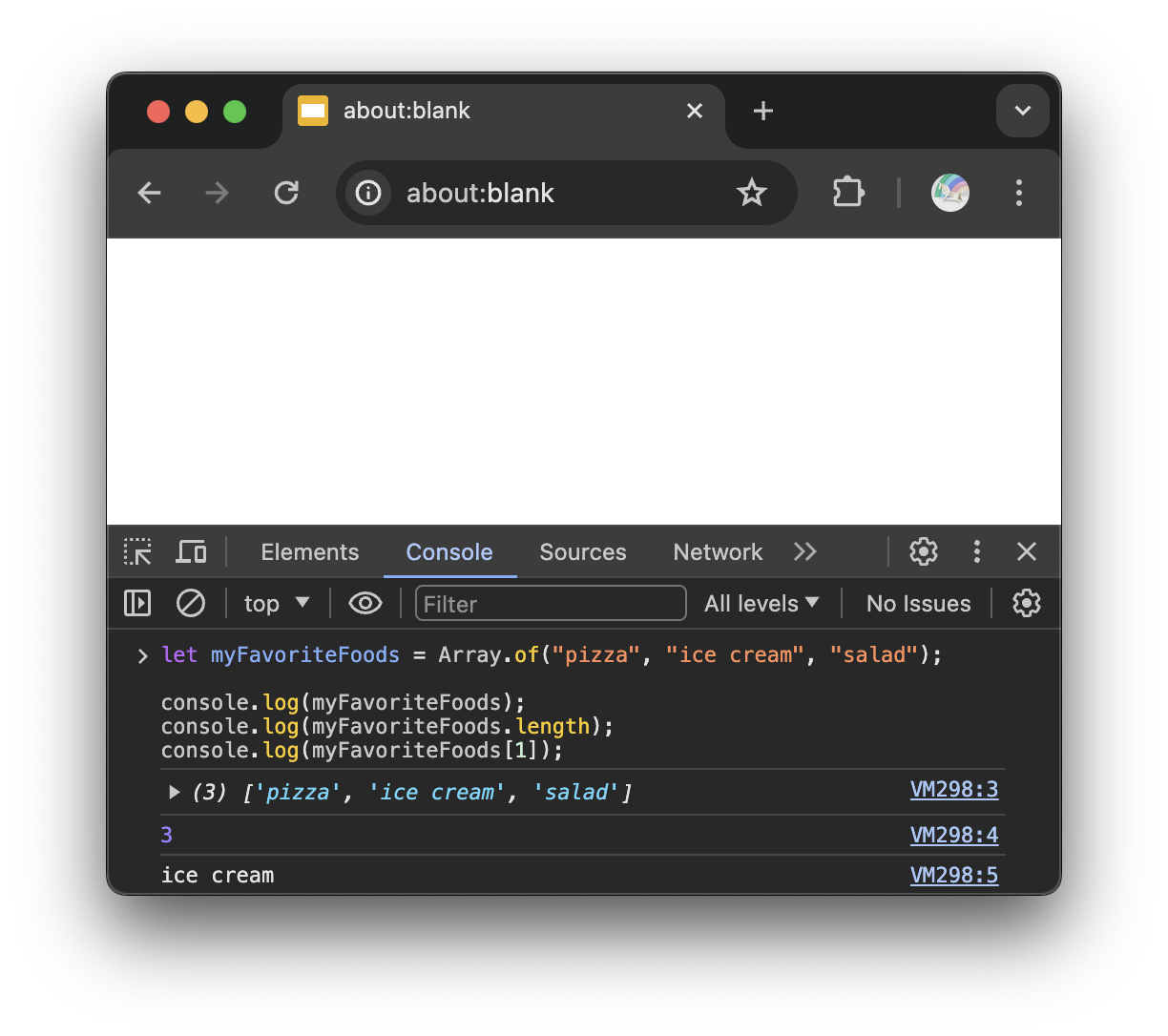This screenshot has height=1036, width=1168.
Task: Click the logged number 3
Action: 167,835
